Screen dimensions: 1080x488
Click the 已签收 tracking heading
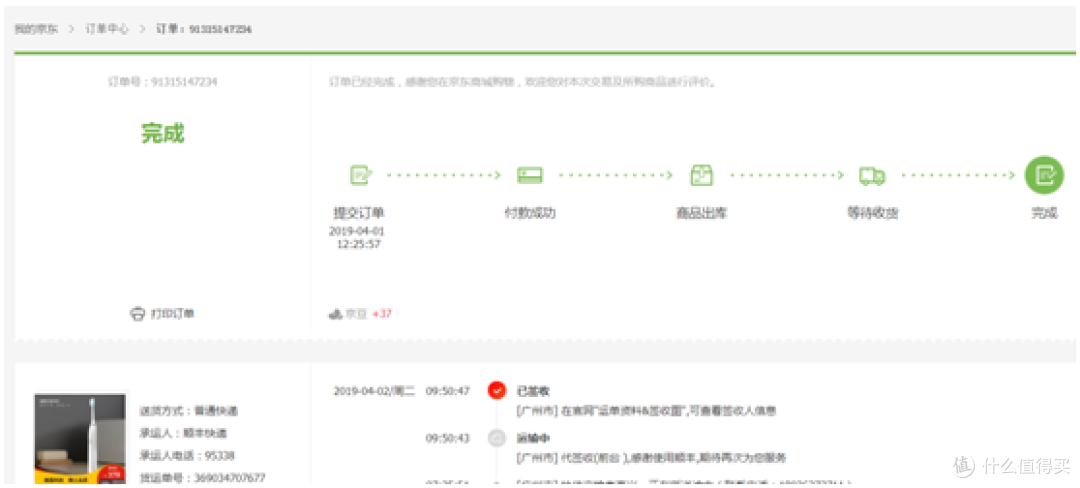(x=533, y=391)
